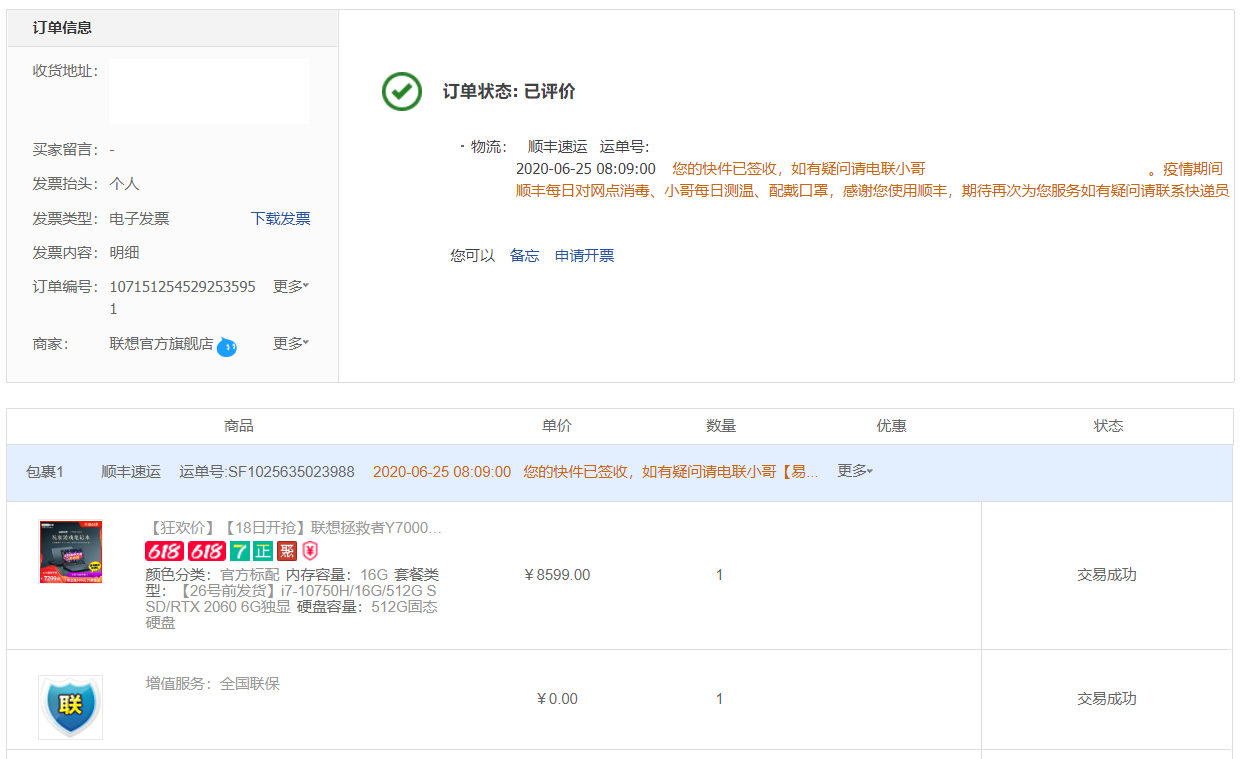
Task: Click 顺丰速运 in the 物流 status line
Action: click(x=558, y=146)
